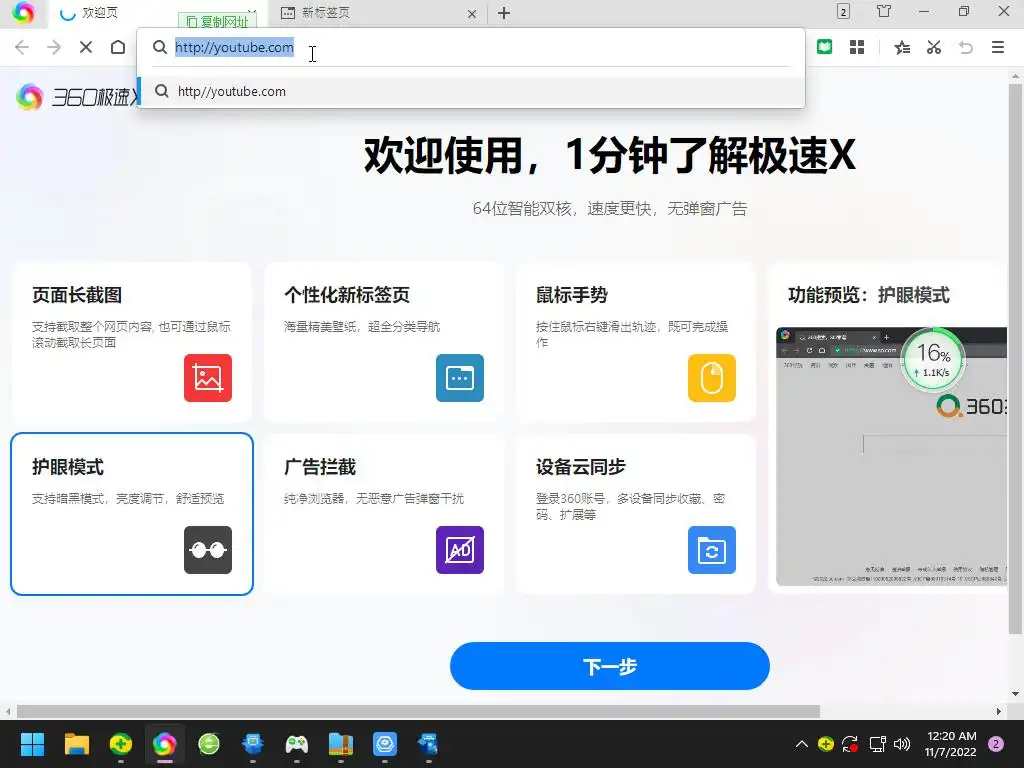
Task: Open File Explorer from taskbar
Action: (x=76, y=744)
